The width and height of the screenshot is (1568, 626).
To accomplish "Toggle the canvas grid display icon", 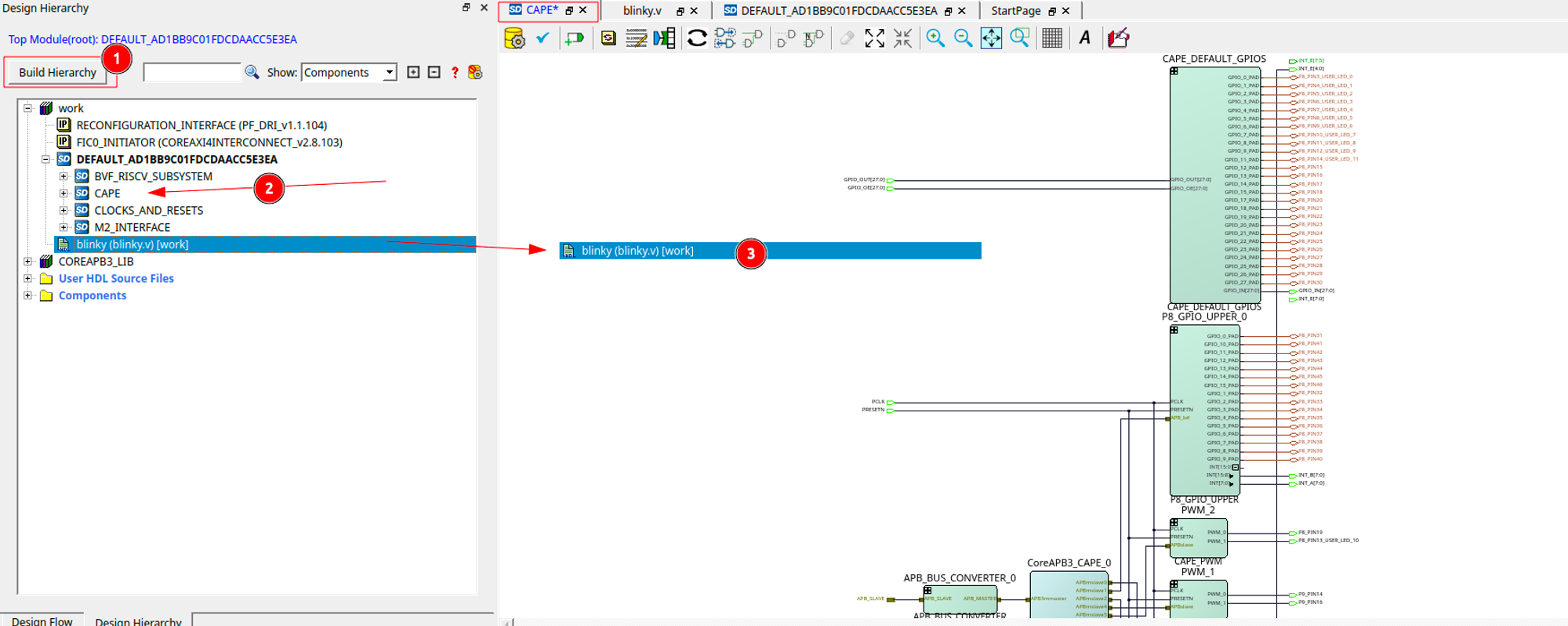I will (1052, 38).
